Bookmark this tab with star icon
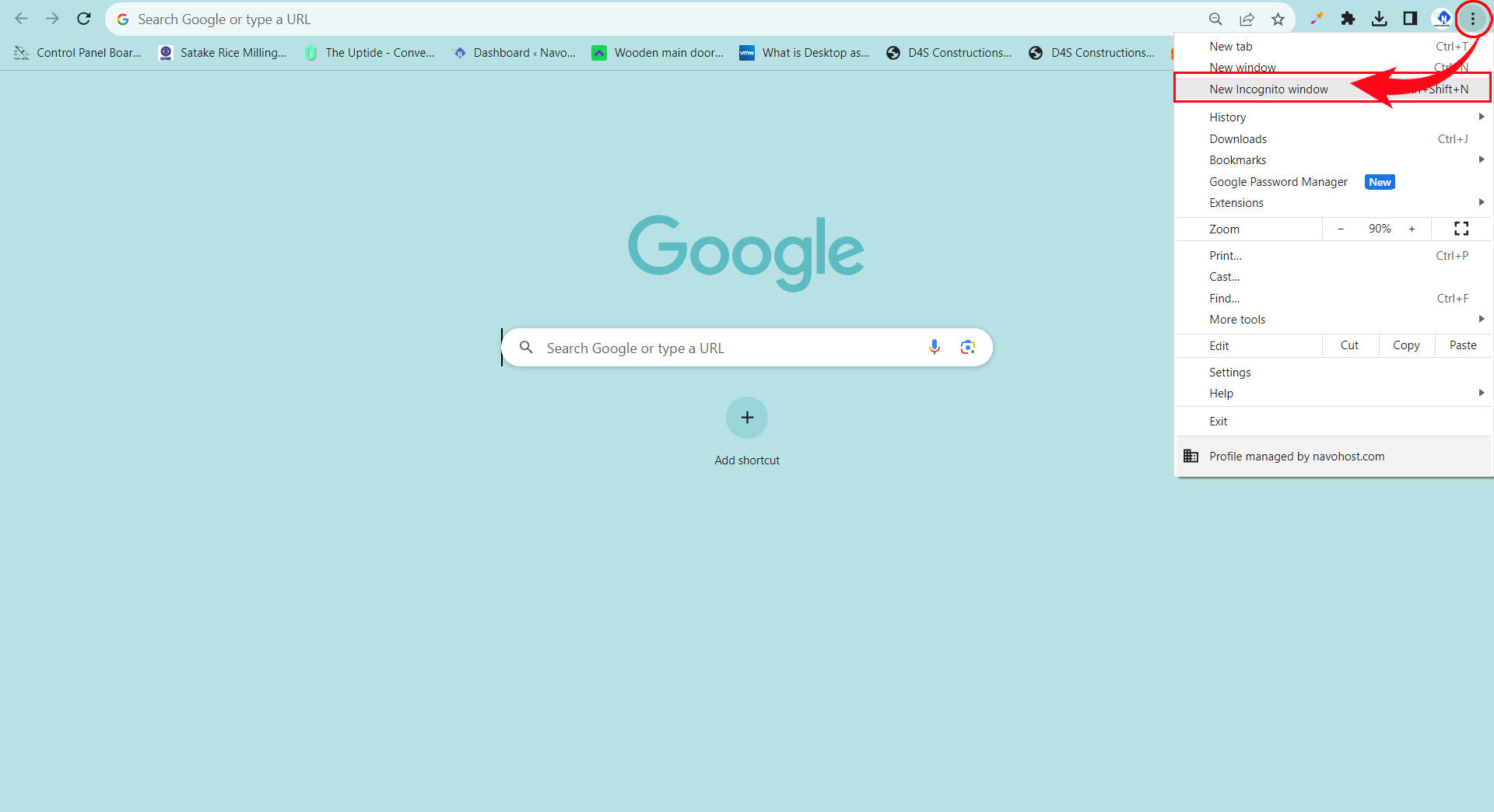 click(x=1278, y=19)
